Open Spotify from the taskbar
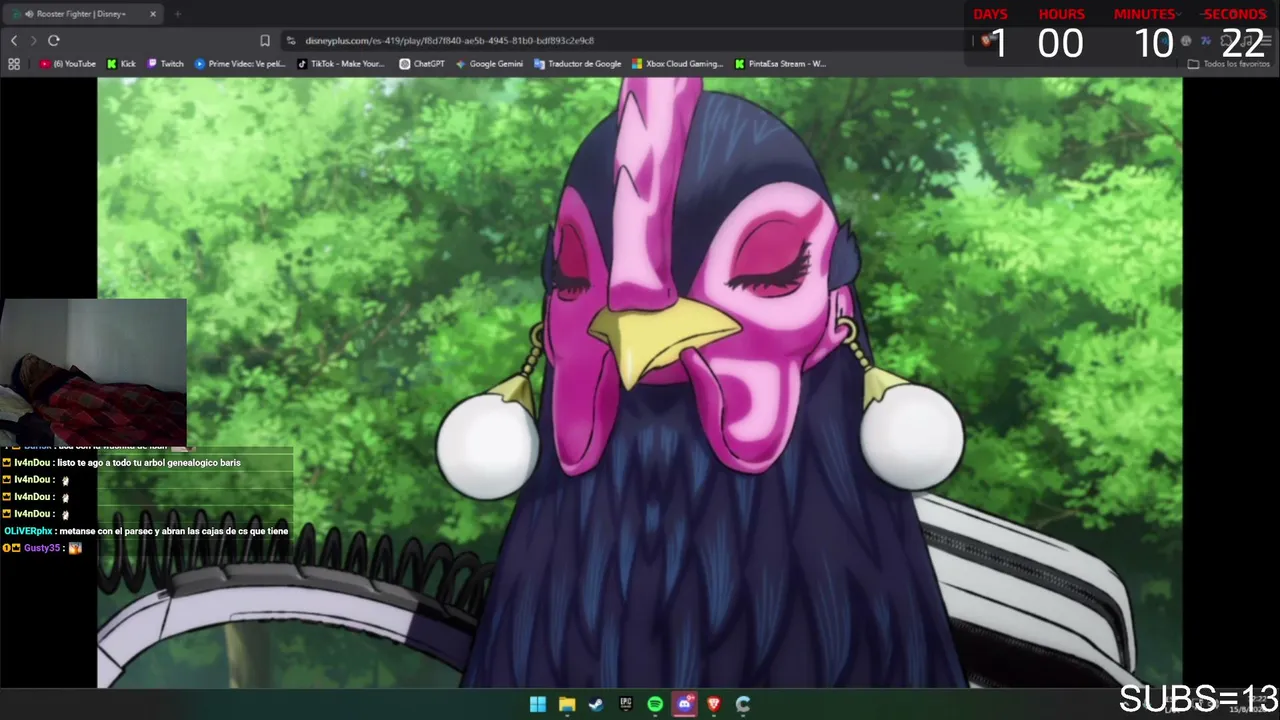This screenshot has height=720, width=1280. tap(655, 704)
